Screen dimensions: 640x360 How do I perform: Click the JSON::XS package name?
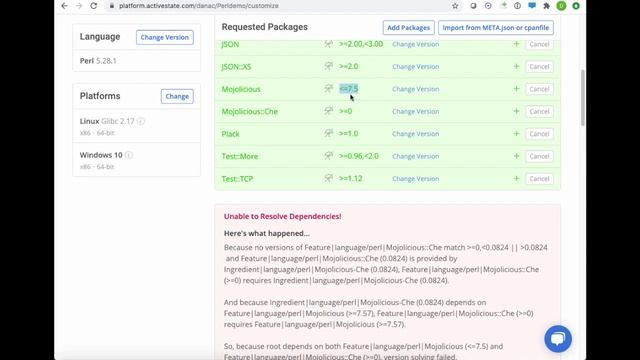pyautogui.click(x=236, y=67)
